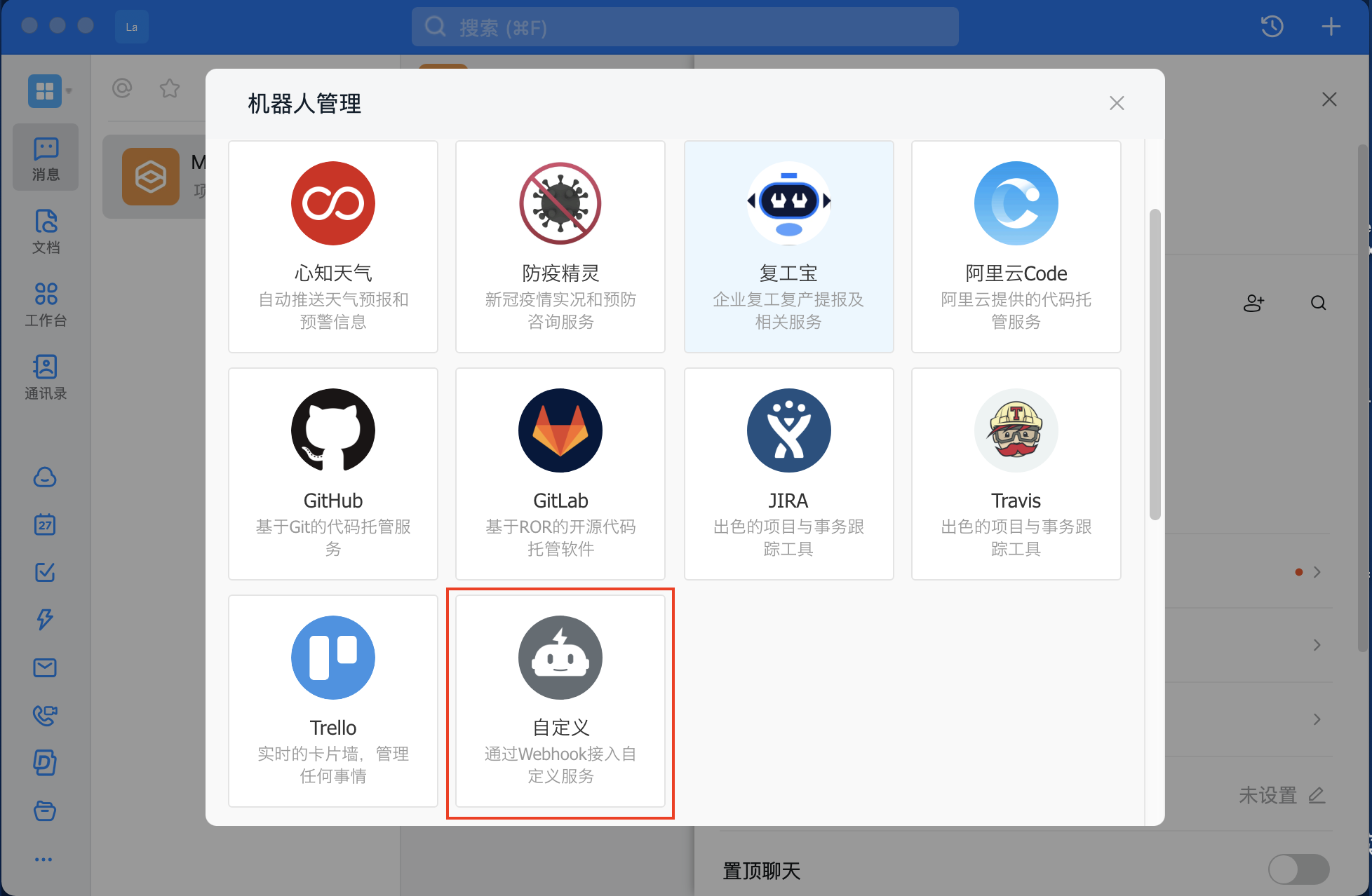This screenshot has height=896, width=1372.
Task: Click the add member icon in settings panel
Action: pos(1253,303)
